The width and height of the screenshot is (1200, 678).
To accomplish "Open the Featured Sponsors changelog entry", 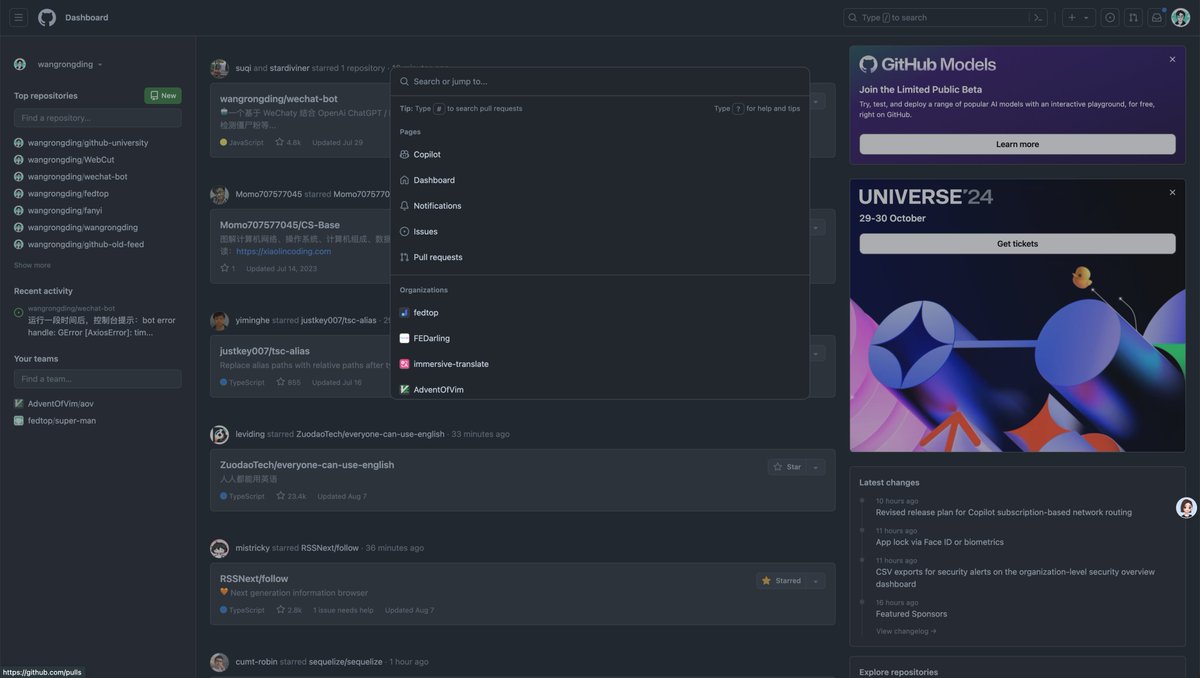I will (911, 614).
